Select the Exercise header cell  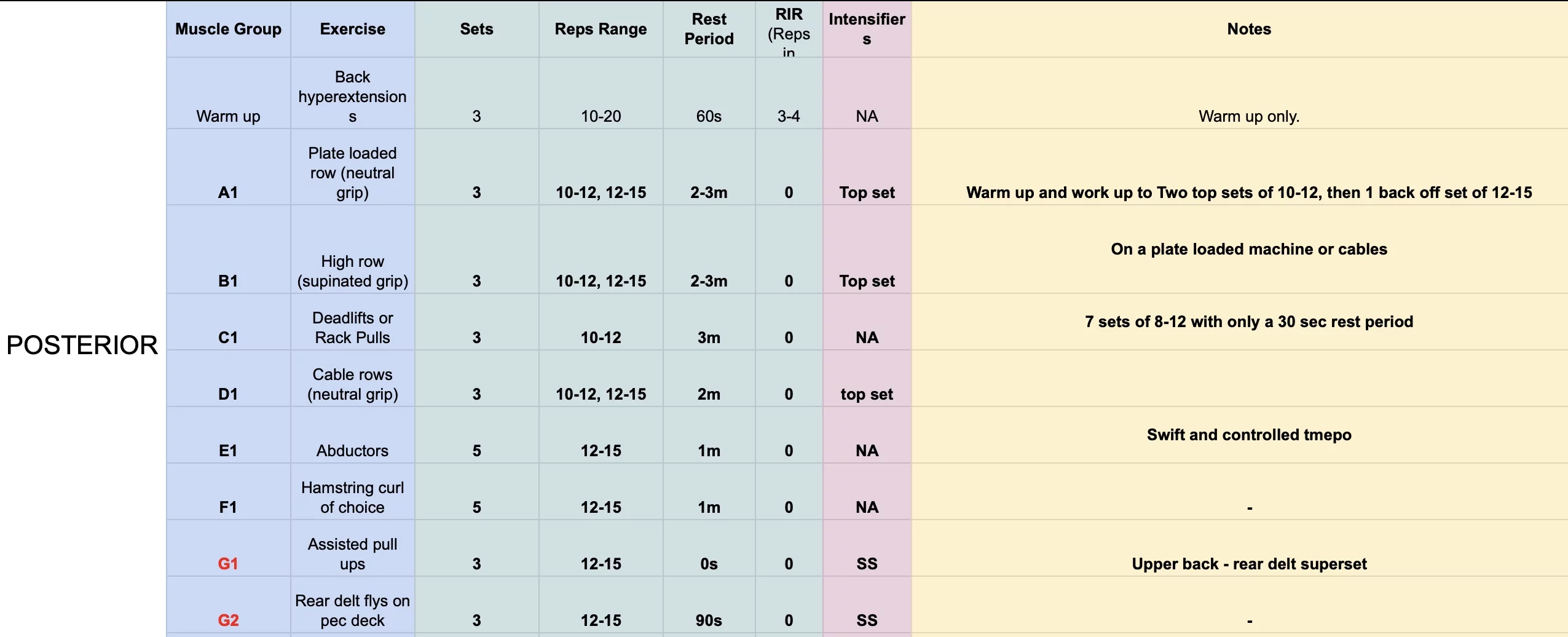[x=352, y=29]
